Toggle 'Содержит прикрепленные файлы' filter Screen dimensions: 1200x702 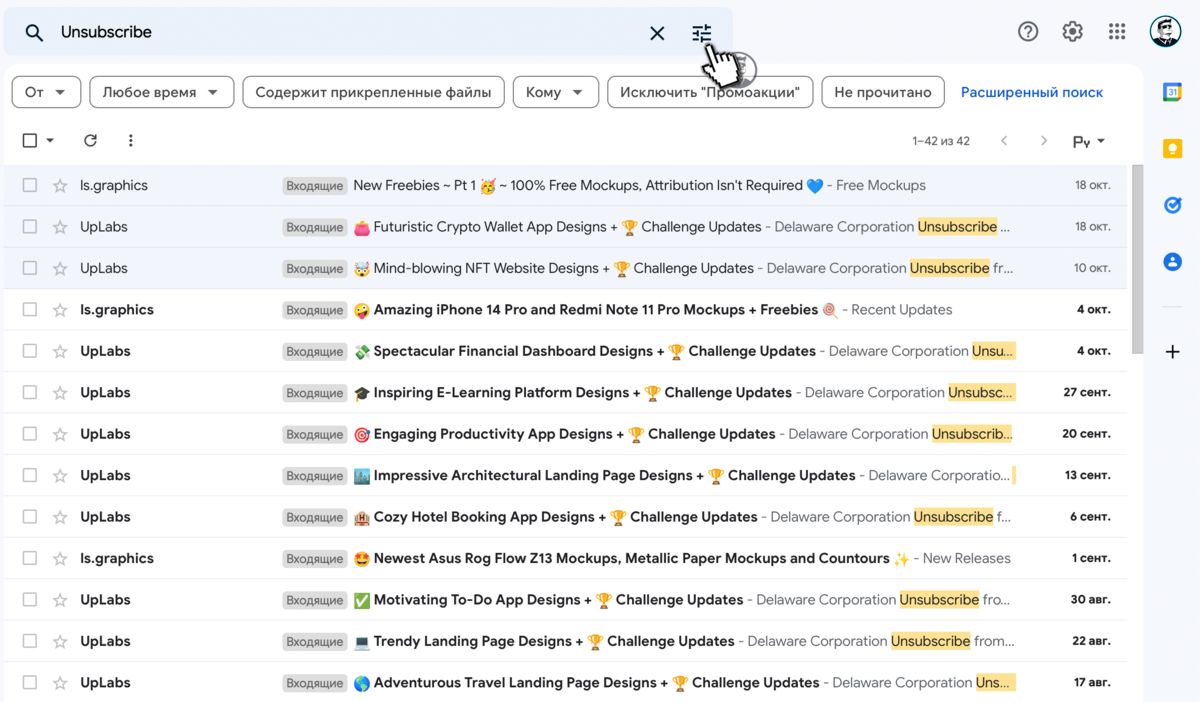373,92
